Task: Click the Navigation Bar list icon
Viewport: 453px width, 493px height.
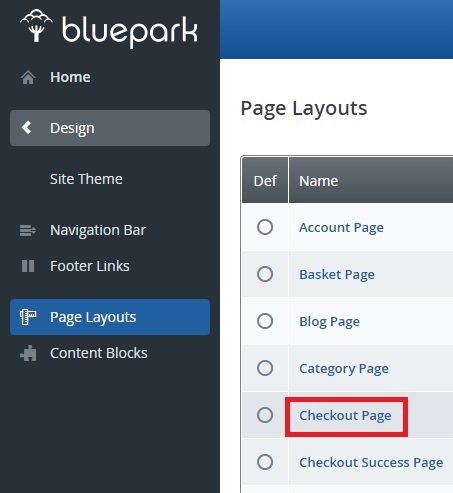Action: point(28,230)
